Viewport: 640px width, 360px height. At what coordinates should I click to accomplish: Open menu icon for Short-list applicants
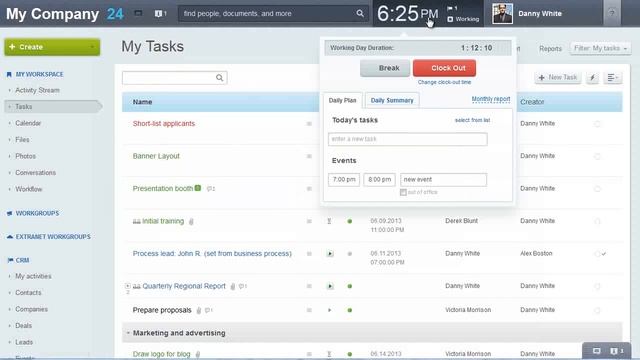point(309,124)
